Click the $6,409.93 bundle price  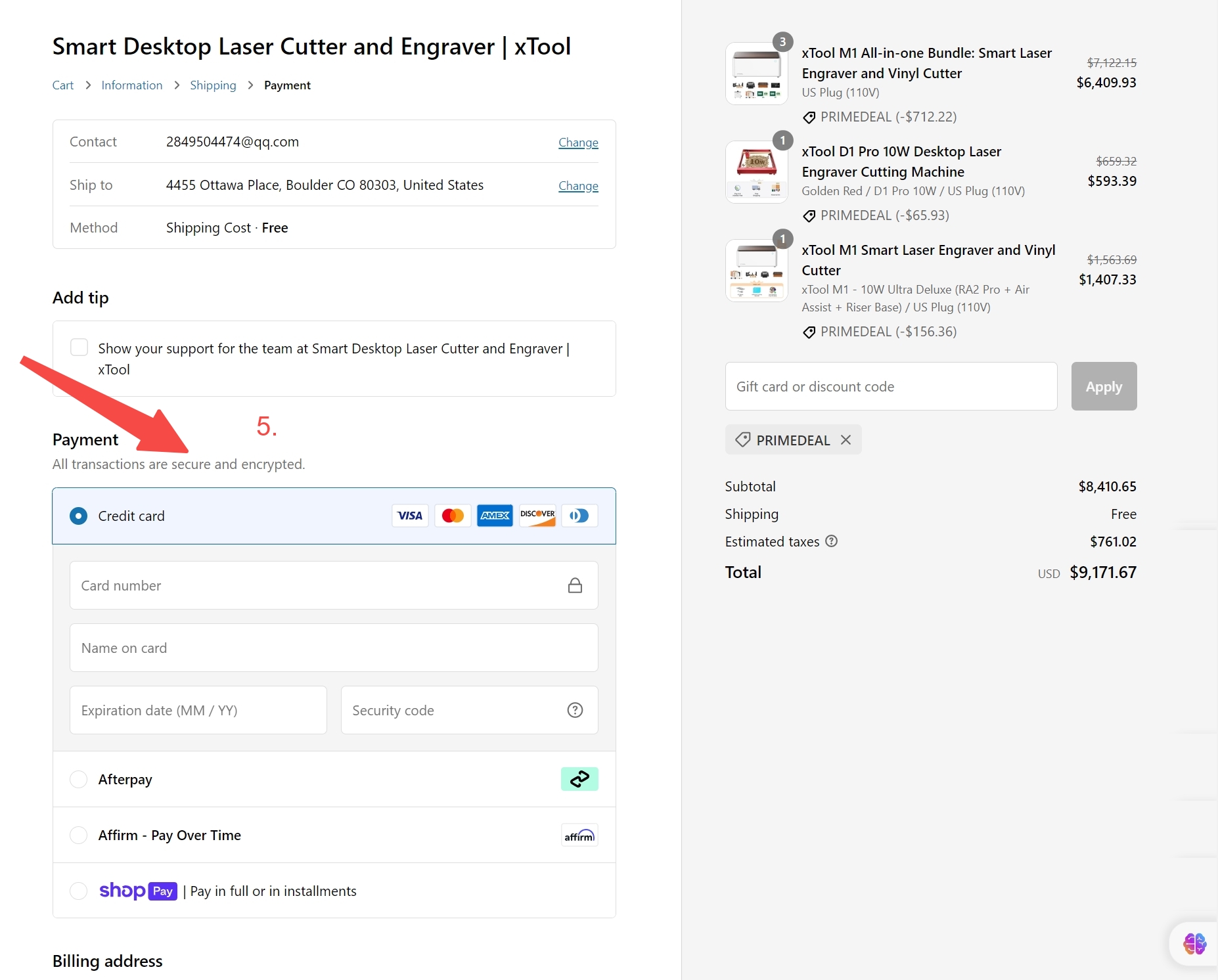pyautogui.click(x=1106, y=83)
